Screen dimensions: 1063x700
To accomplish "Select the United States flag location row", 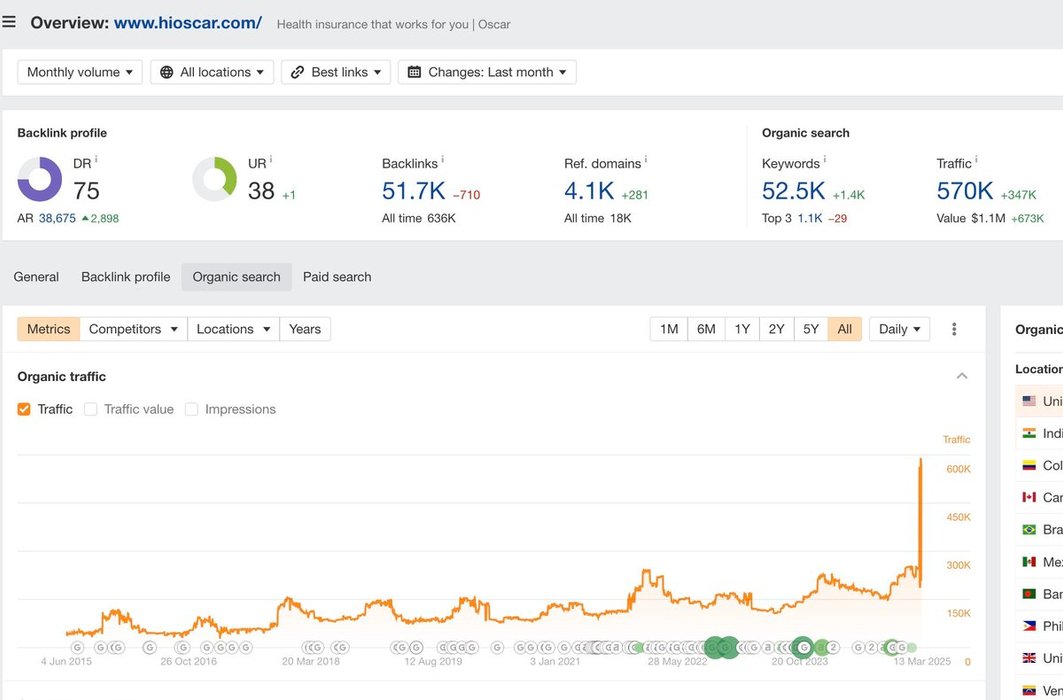I will [1039, 401].
